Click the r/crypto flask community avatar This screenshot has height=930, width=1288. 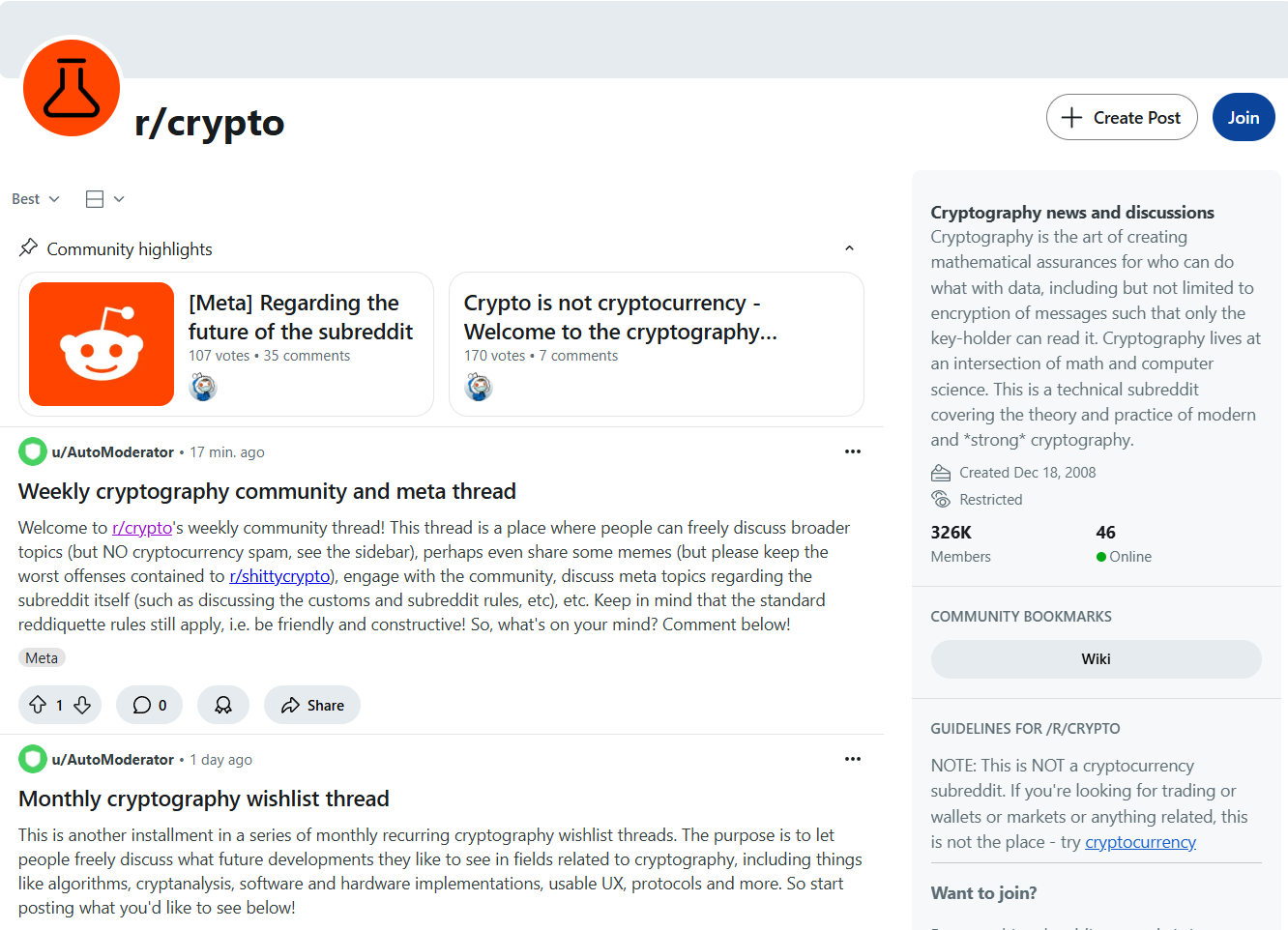point(72,88)
